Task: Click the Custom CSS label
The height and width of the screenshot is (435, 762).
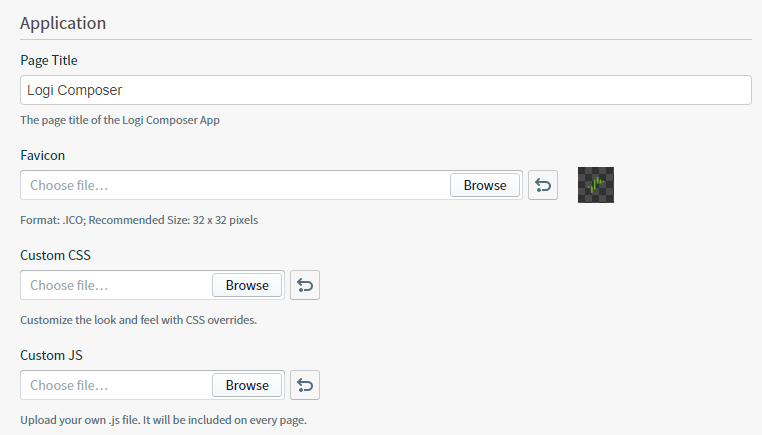Action: pyautogui.click(x=55, y=256)
